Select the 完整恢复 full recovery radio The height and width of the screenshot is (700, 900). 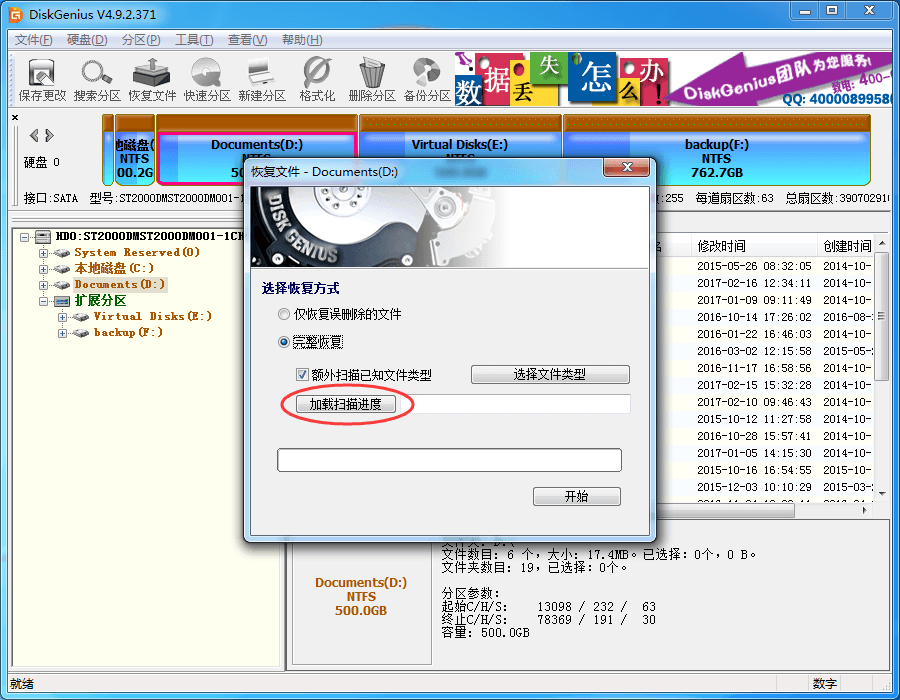[x=284, y=342]
